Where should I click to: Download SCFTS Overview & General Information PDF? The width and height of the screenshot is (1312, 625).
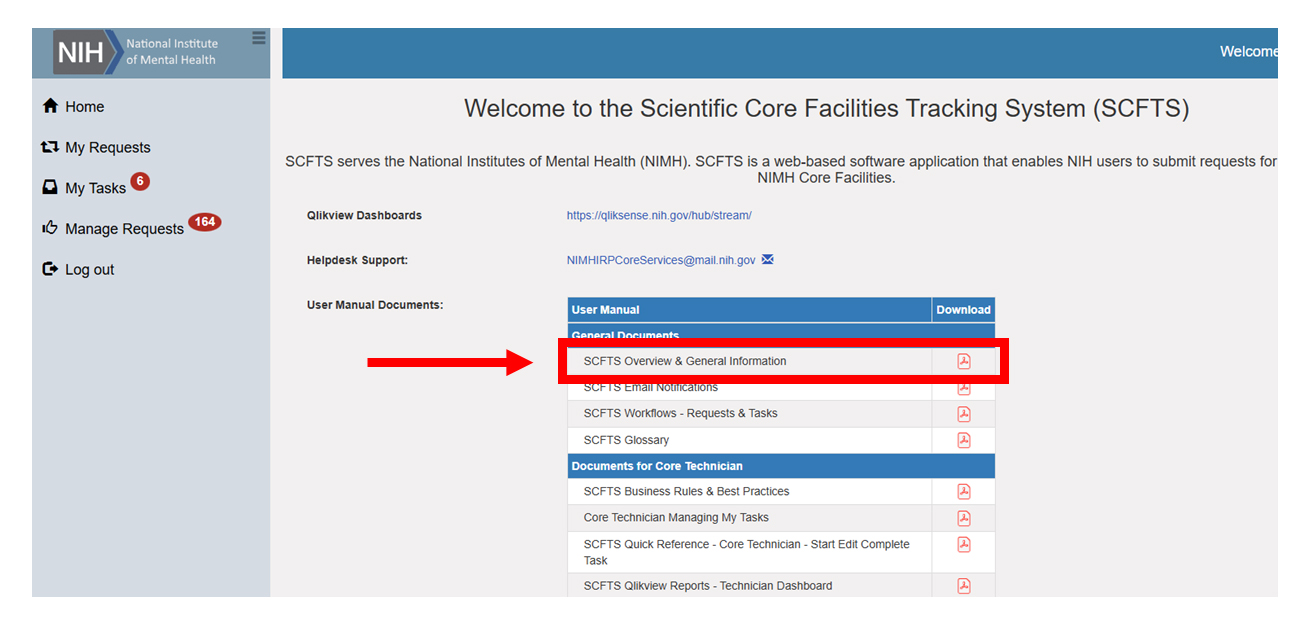963,361
